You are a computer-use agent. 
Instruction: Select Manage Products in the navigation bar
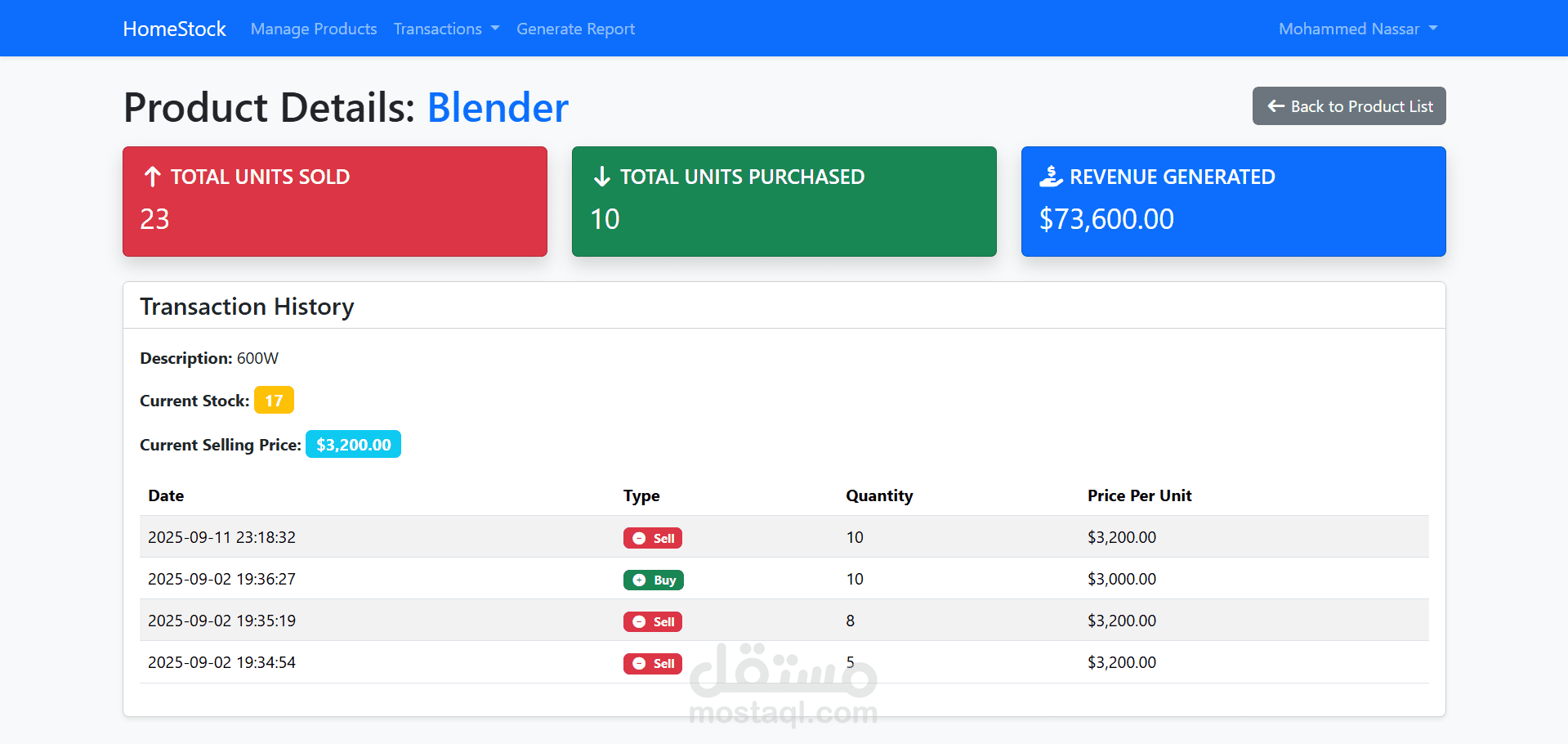tap(314, 29)
